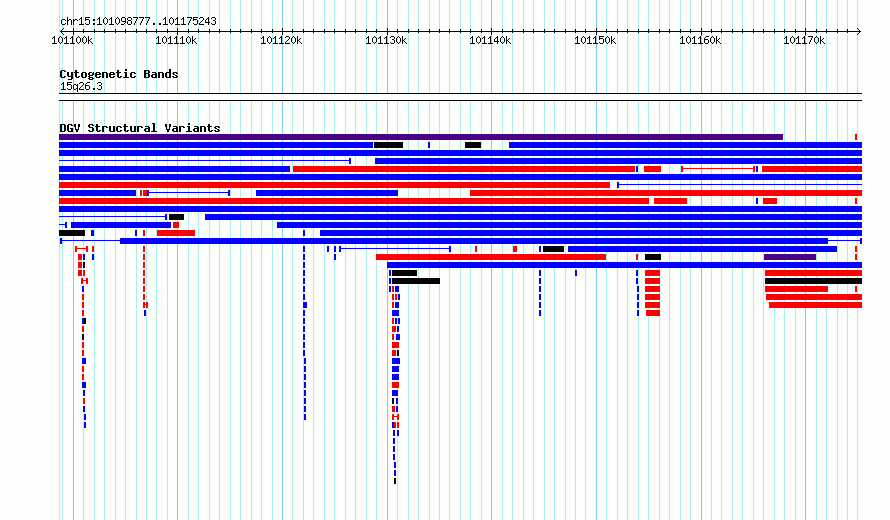Select the black variant bar near 101146k
The width and height of the screenshot is (890, 520).
pos(553,249)
